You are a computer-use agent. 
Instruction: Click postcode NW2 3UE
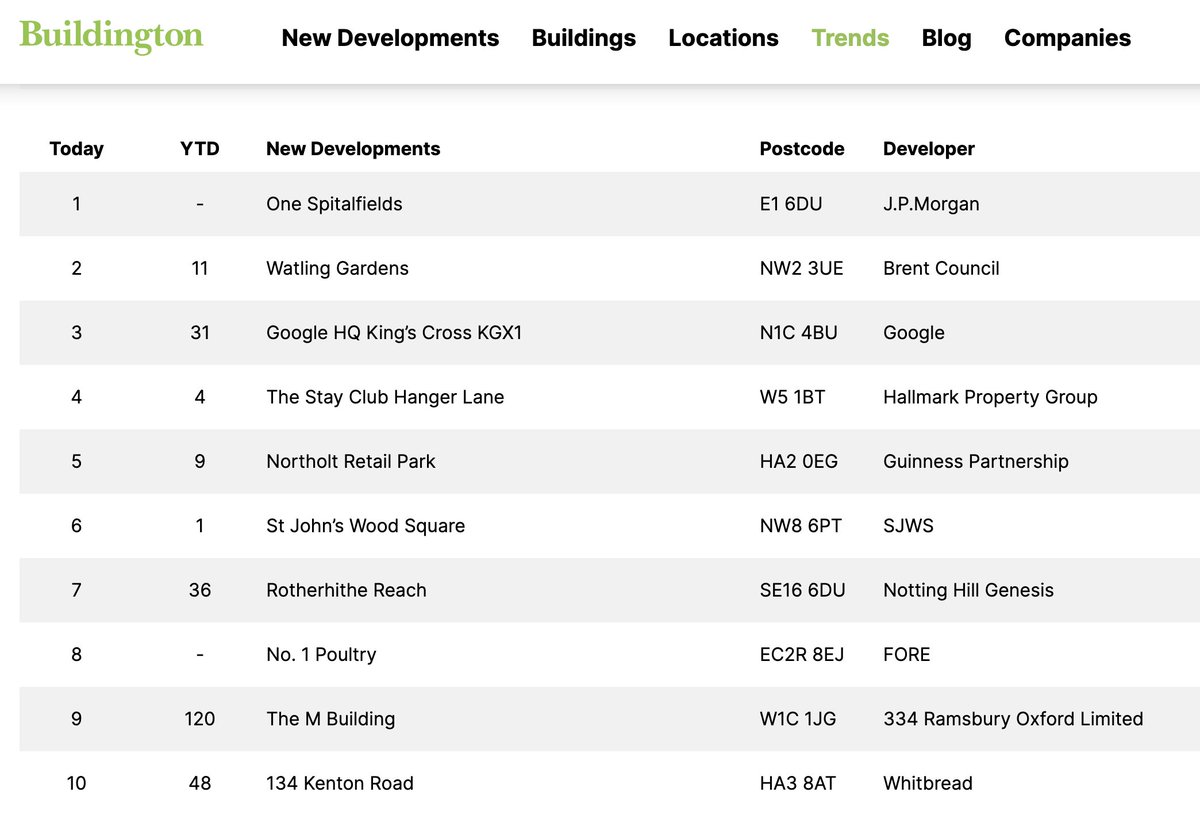801,268
